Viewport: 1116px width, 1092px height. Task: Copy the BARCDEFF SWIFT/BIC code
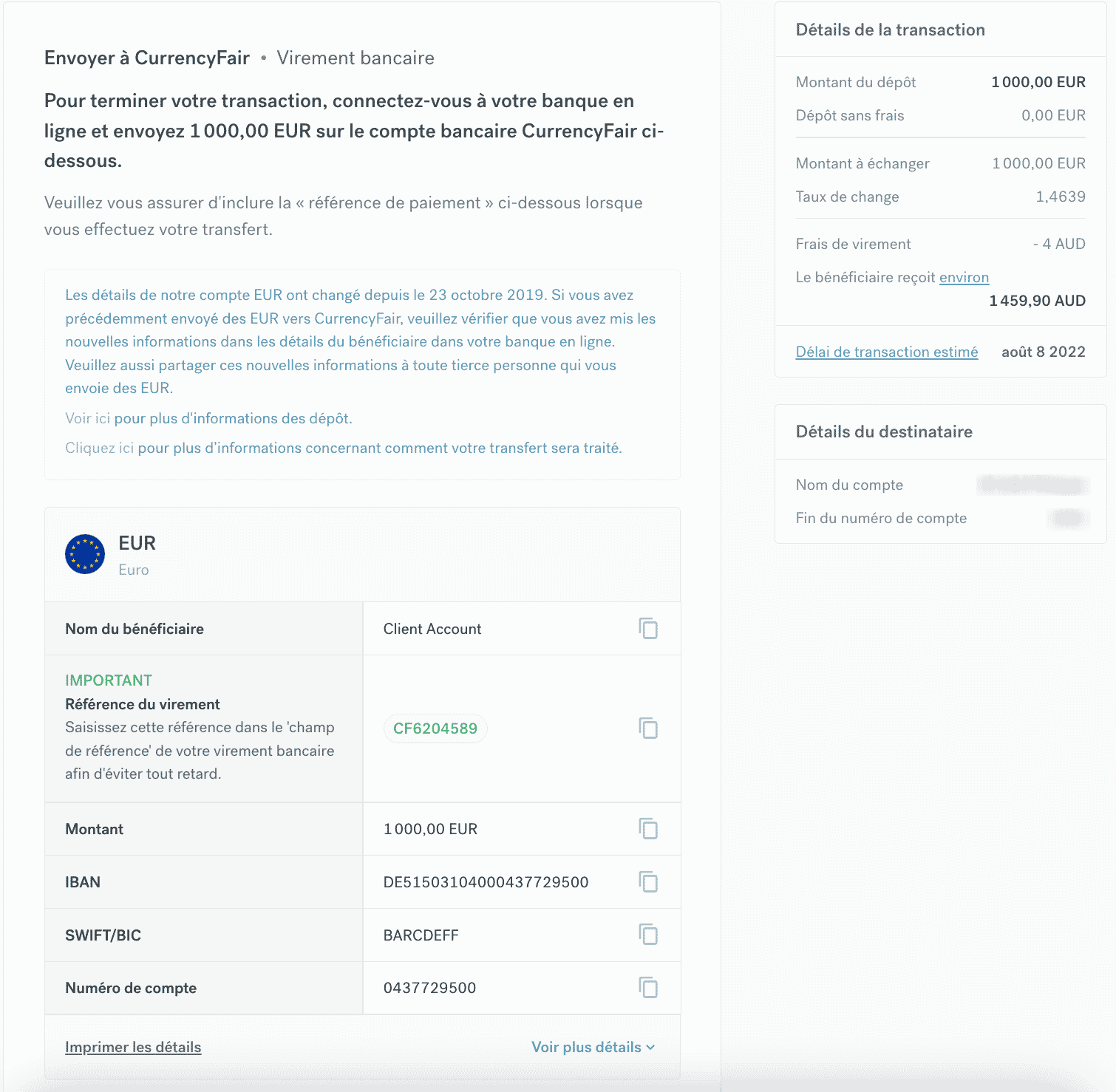click(648, 935)
